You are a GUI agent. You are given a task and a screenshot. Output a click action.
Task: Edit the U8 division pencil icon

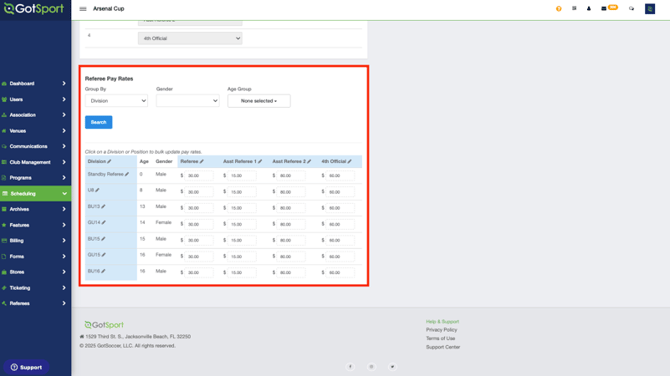(x=97, y=190)
